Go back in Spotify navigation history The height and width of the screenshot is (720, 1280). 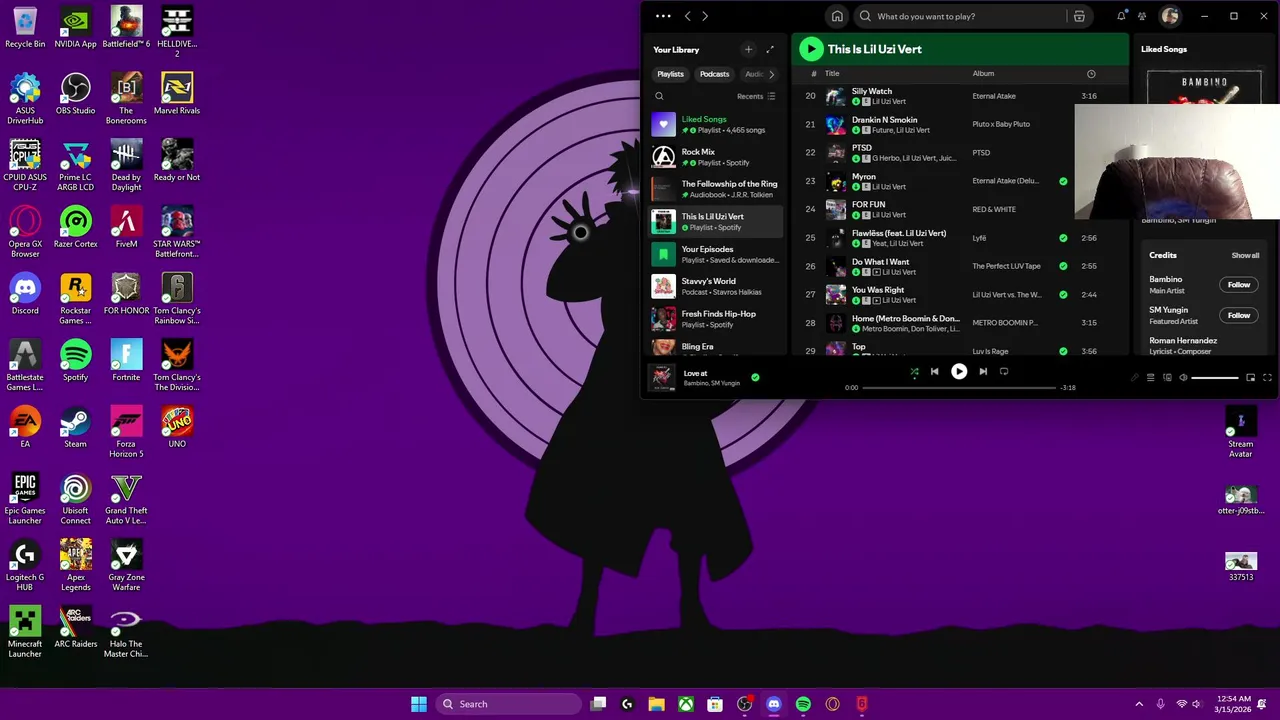pos(687,16)
